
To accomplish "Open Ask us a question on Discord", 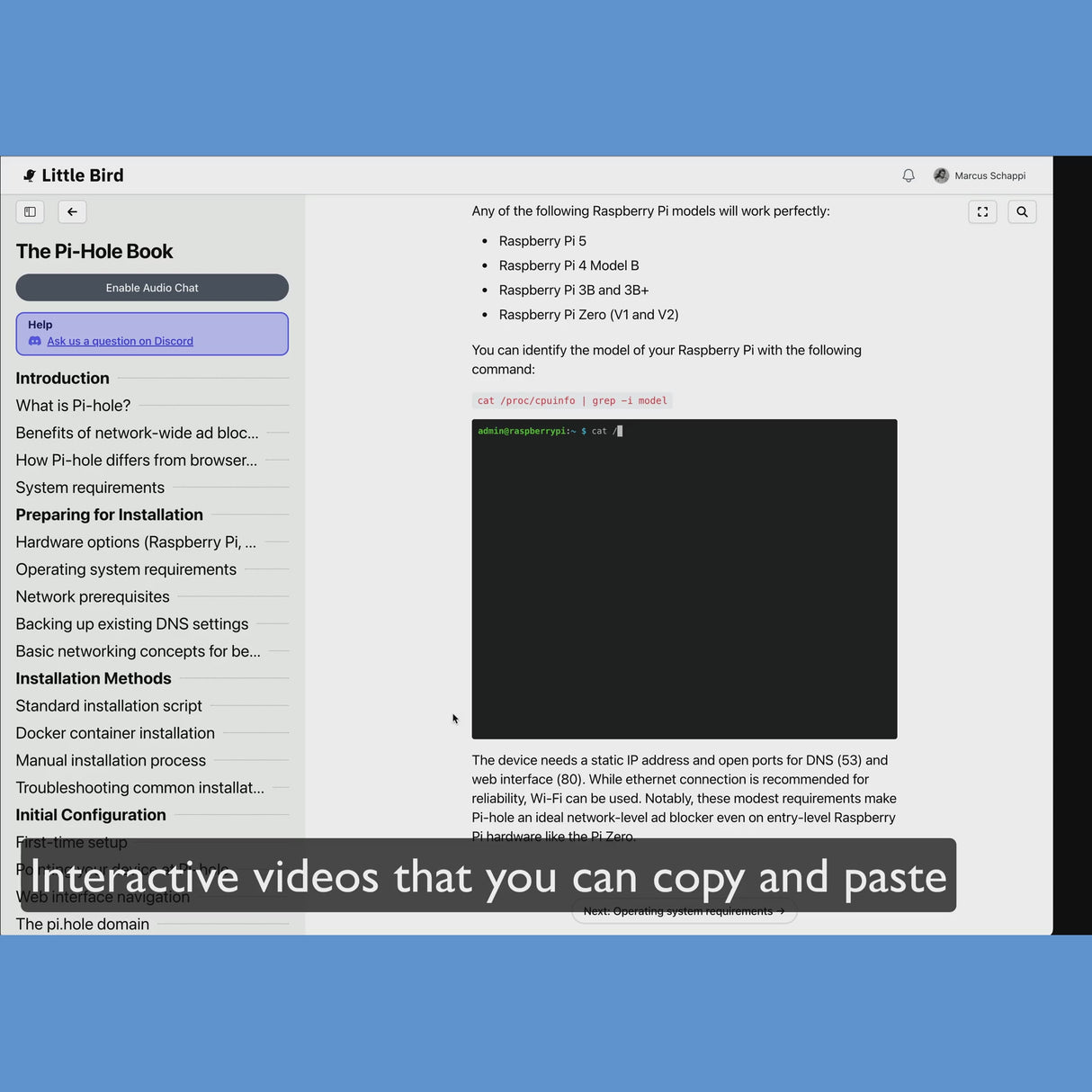I will (120, 342).
